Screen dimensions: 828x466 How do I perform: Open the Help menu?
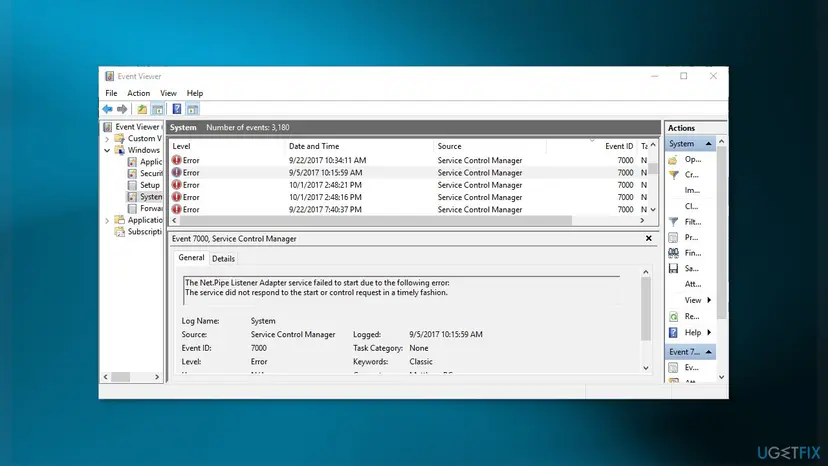(x=195, y=93)
